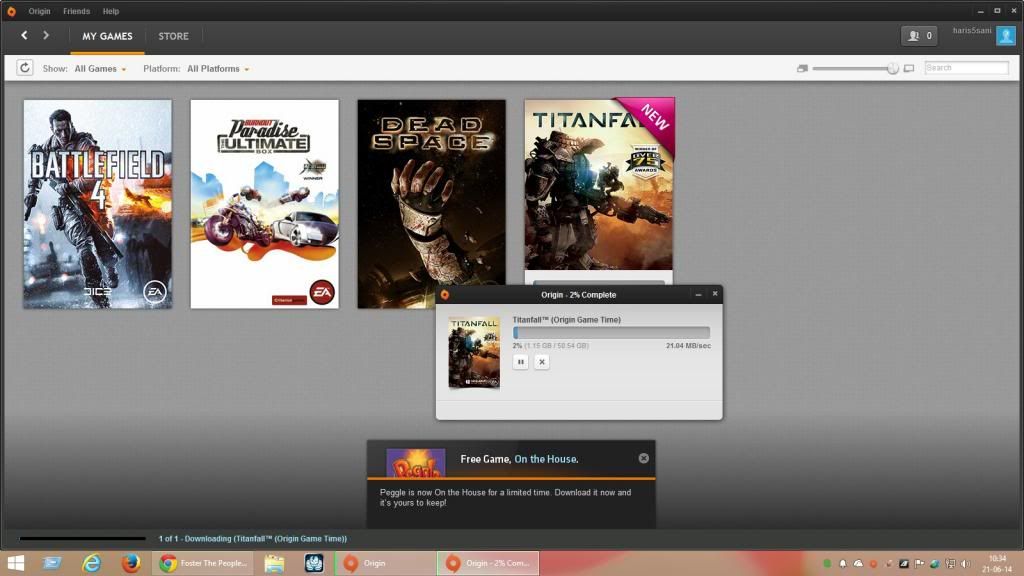Click the Peggle promo image

[x=416, y=463]
